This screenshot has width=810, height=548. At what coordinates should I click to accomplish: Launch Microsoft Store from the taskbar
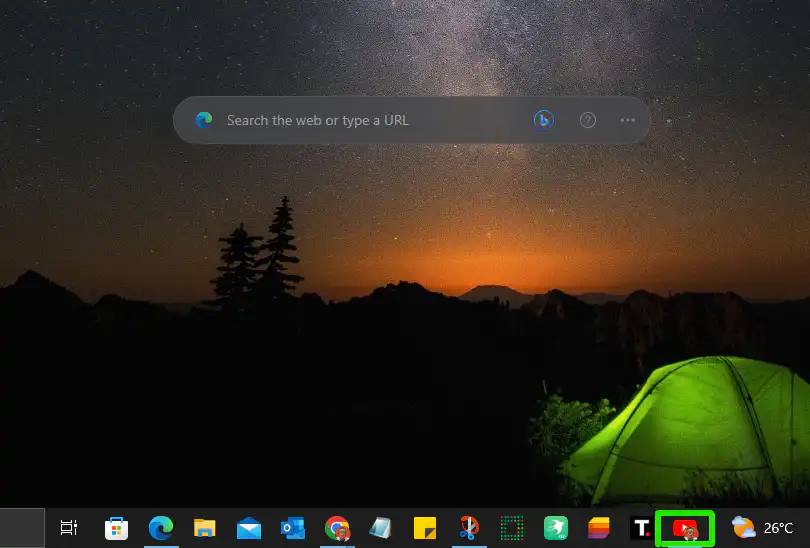pos(116,528)
